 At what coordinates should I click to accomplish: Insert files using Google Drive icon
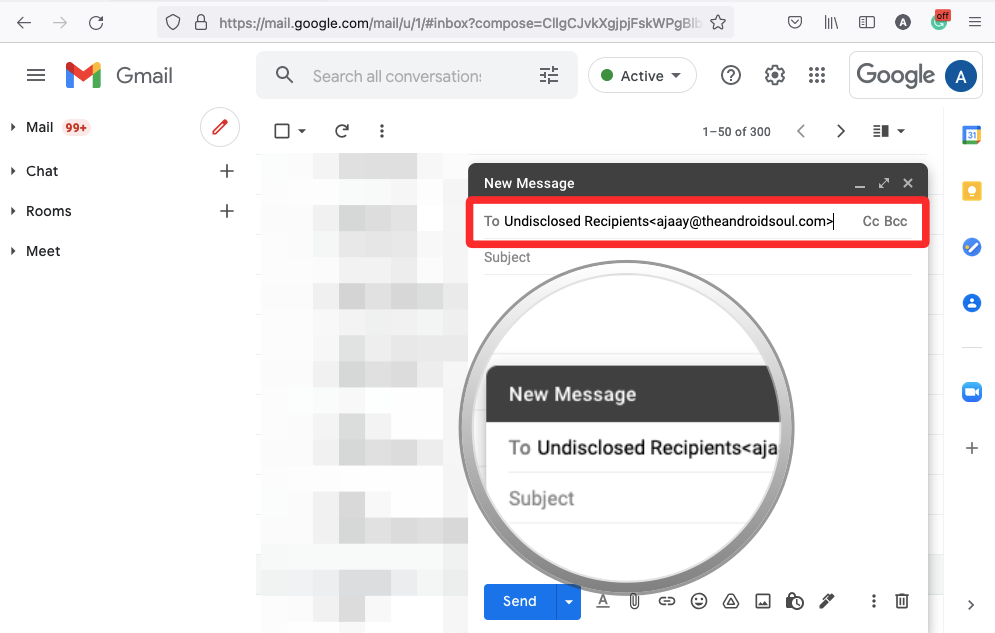[731, 601]
